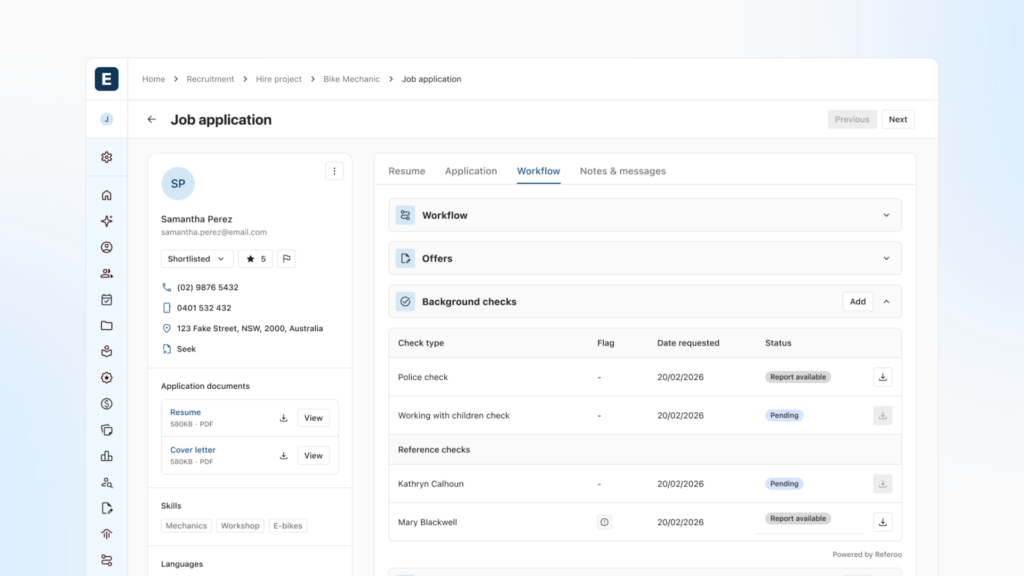Click the Mechanics skill tag
The width and height of the screenshot is (1024, 576).
point(186,526)
